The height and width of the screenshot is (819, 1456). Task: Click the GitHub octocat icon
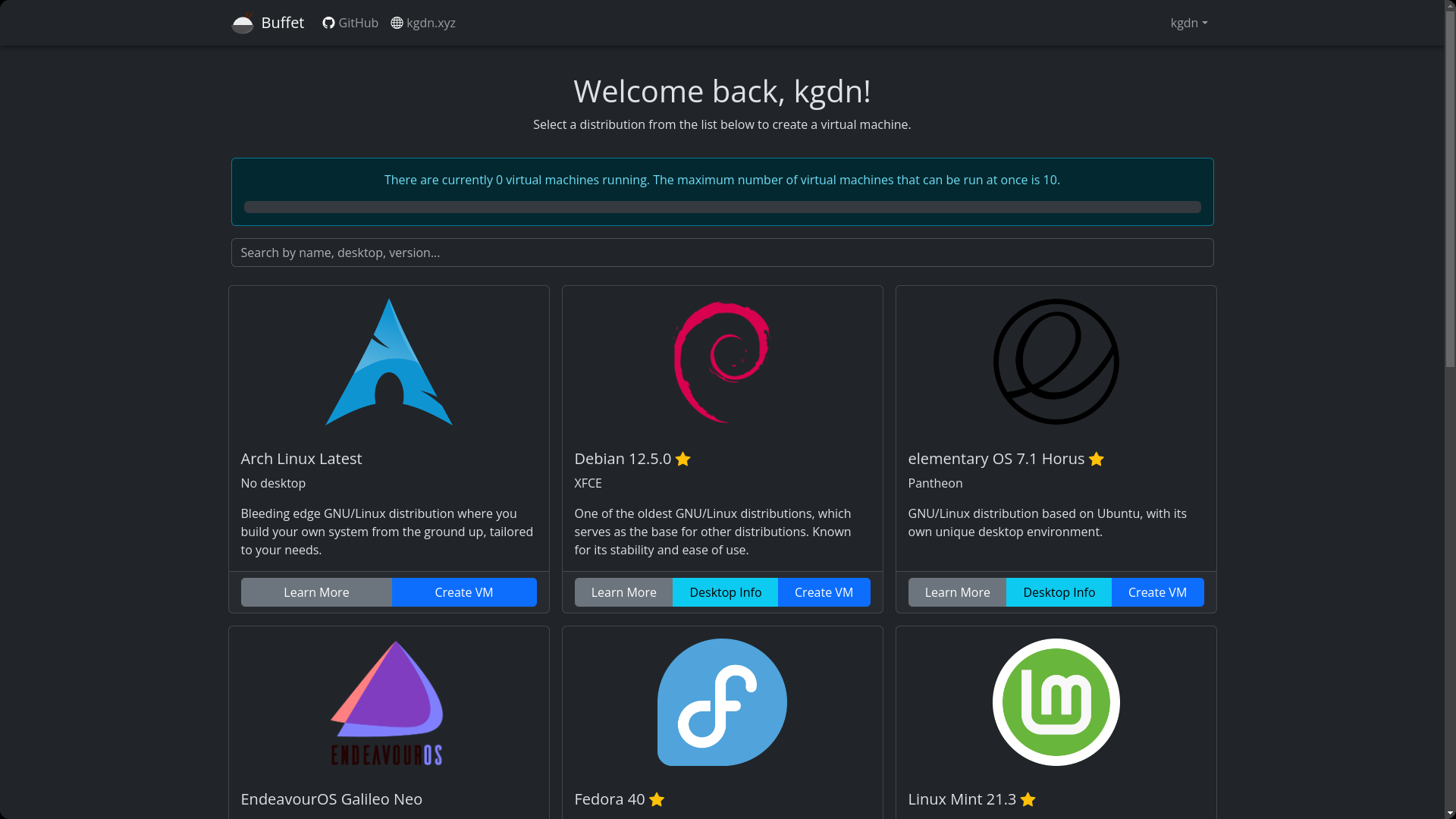[x=328, y=23]
